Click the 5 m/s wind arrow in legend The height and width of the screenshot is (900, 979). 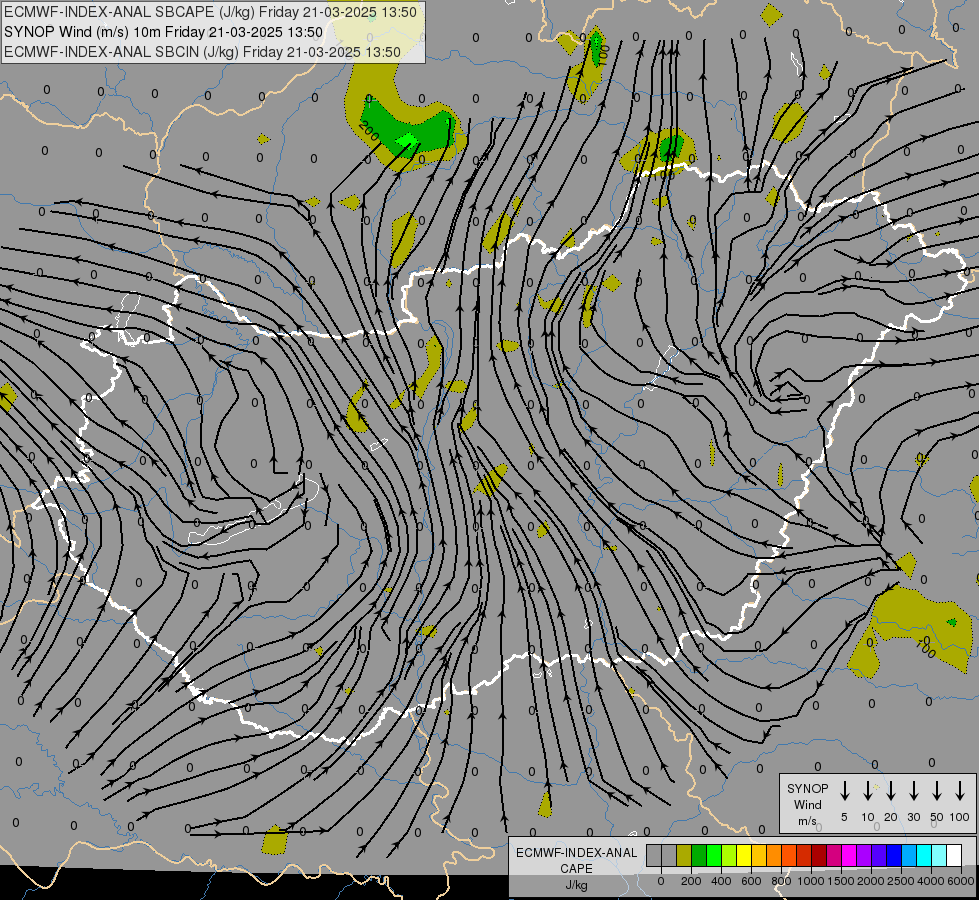pyautogui.click(x=844, y=791)
